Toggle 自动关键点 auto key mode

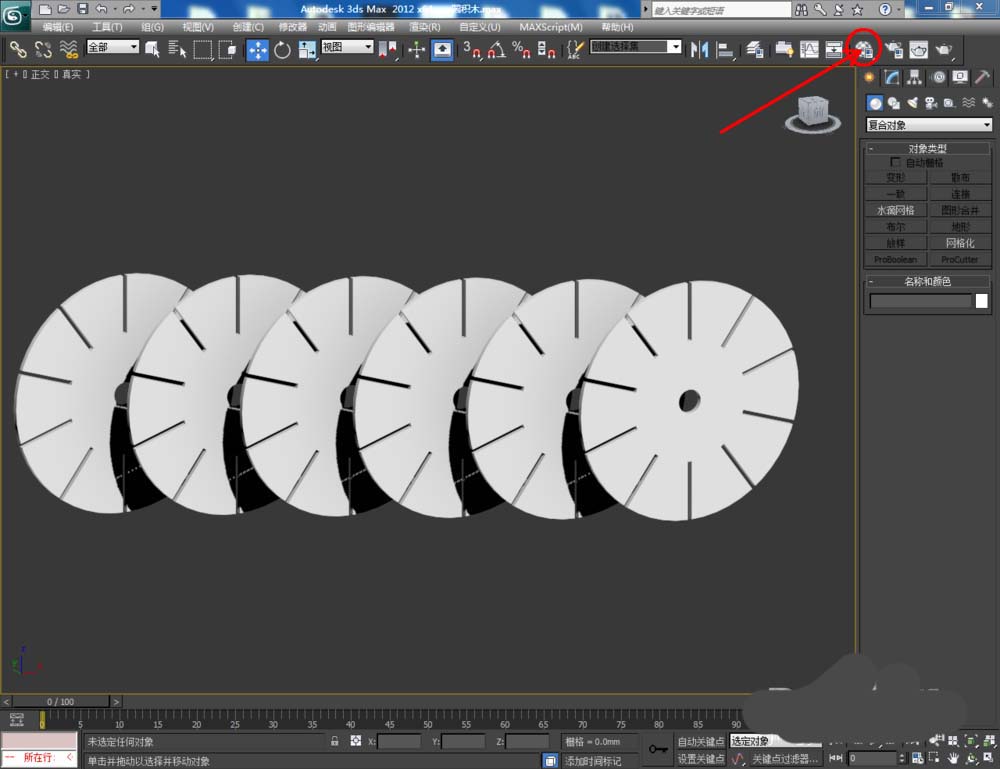click(700, 742)
